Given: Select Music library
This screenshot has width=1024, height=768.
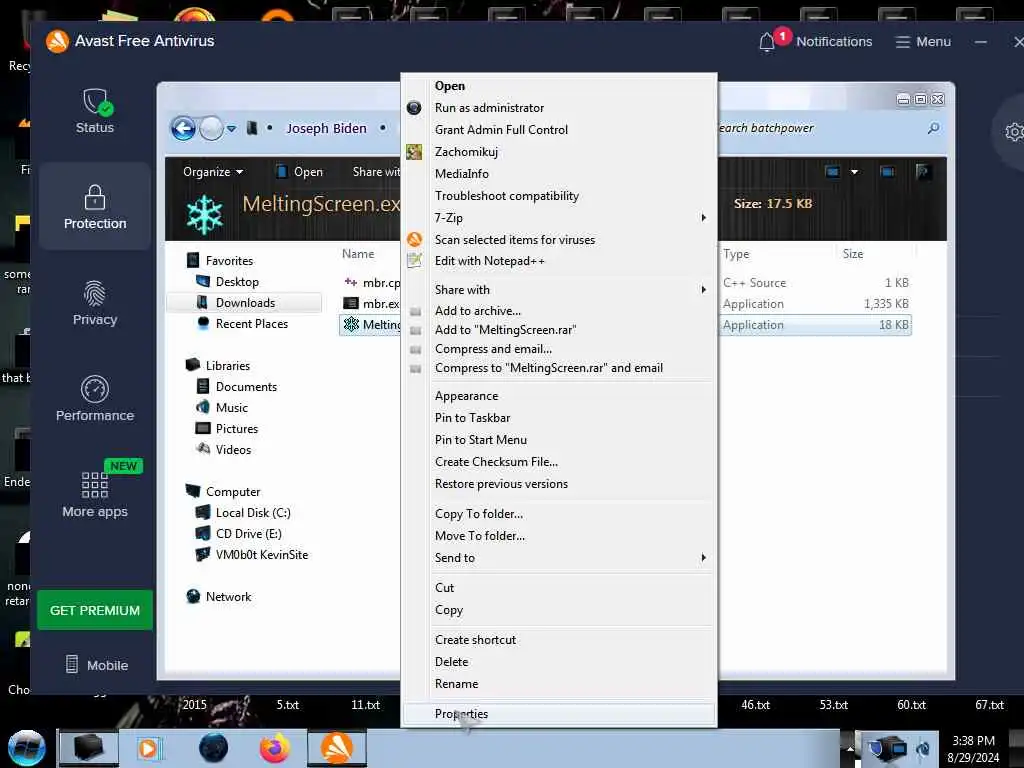Looking at the screenshot, I should 222,408.
